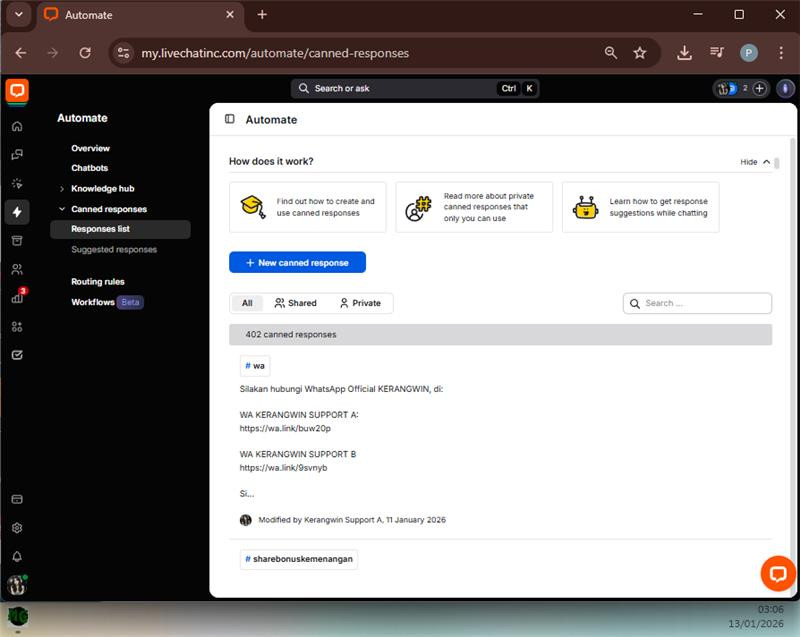Open Suggested responses menu item

pyautogui.click(x=114, y=249)
